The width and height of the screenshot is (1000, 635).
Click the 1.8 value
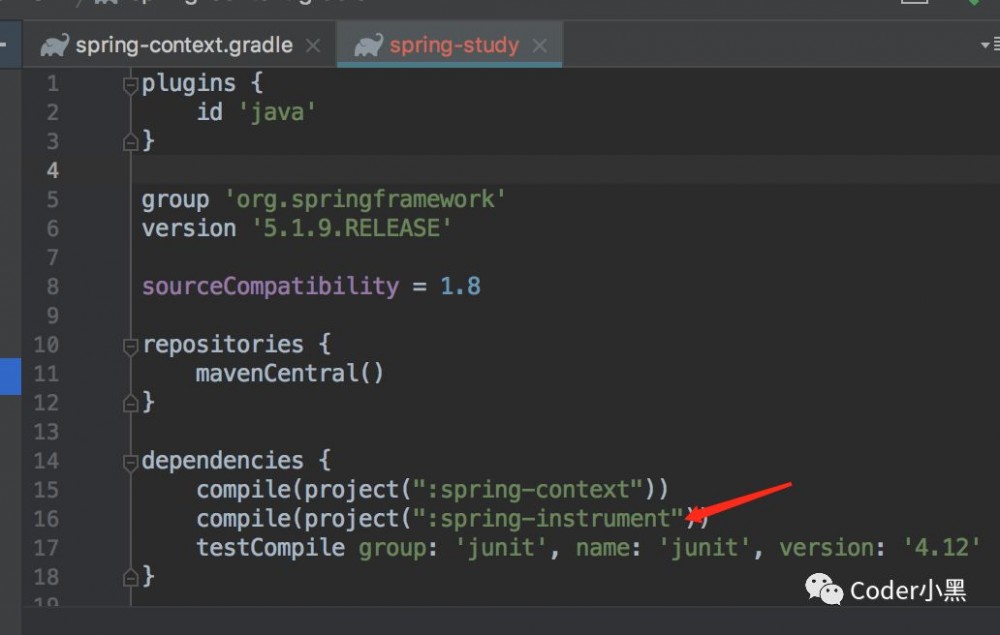460,286
